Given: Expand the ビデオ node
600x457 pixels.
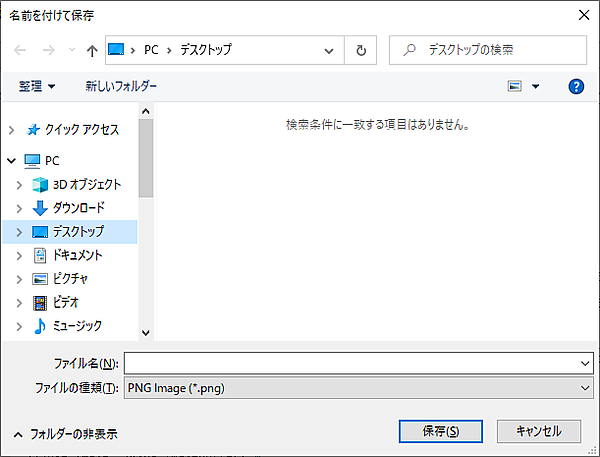Looking at the screenshot, I should [x=19, y=303].
